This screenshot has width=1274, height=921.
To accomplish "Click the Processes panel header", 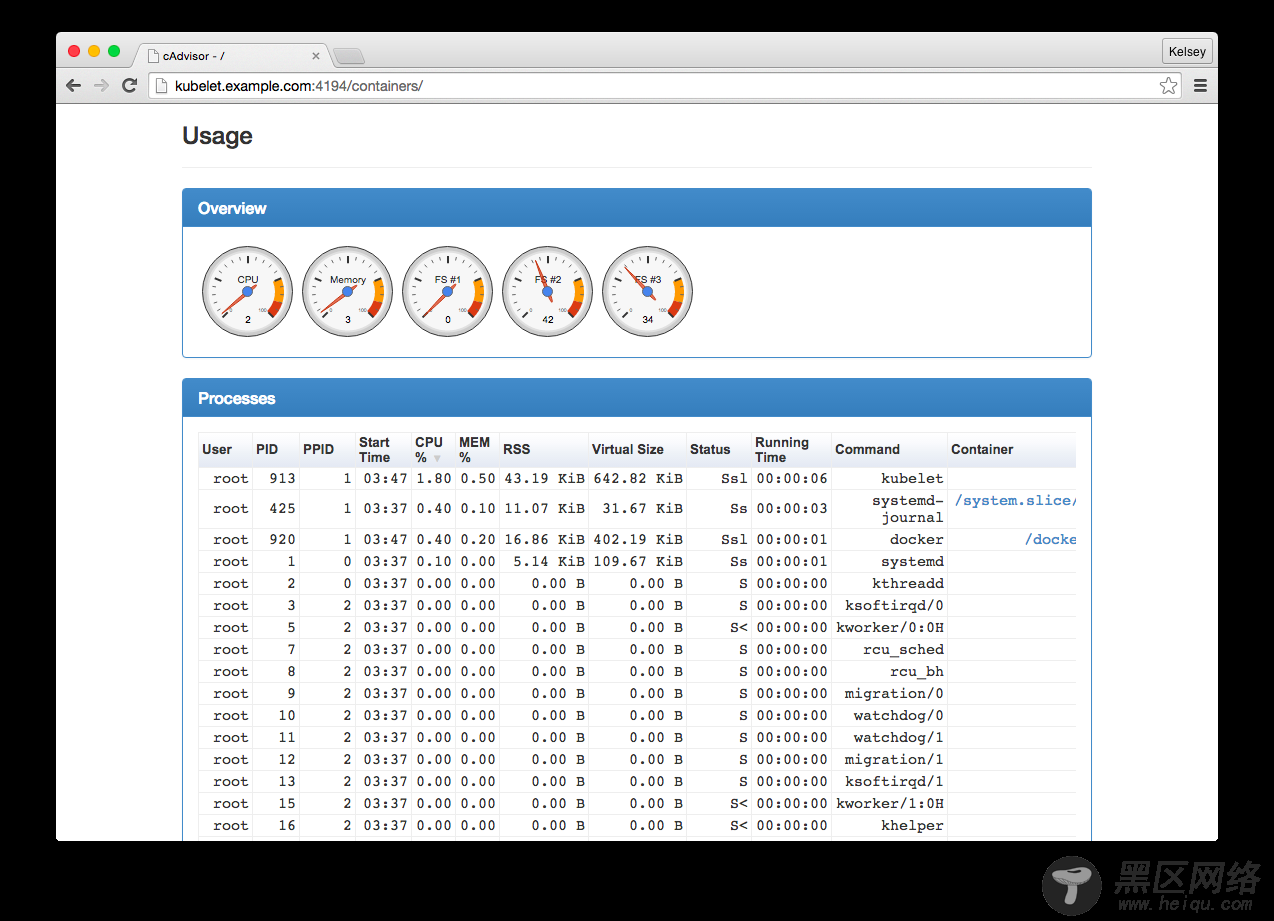I will point(637,398).
